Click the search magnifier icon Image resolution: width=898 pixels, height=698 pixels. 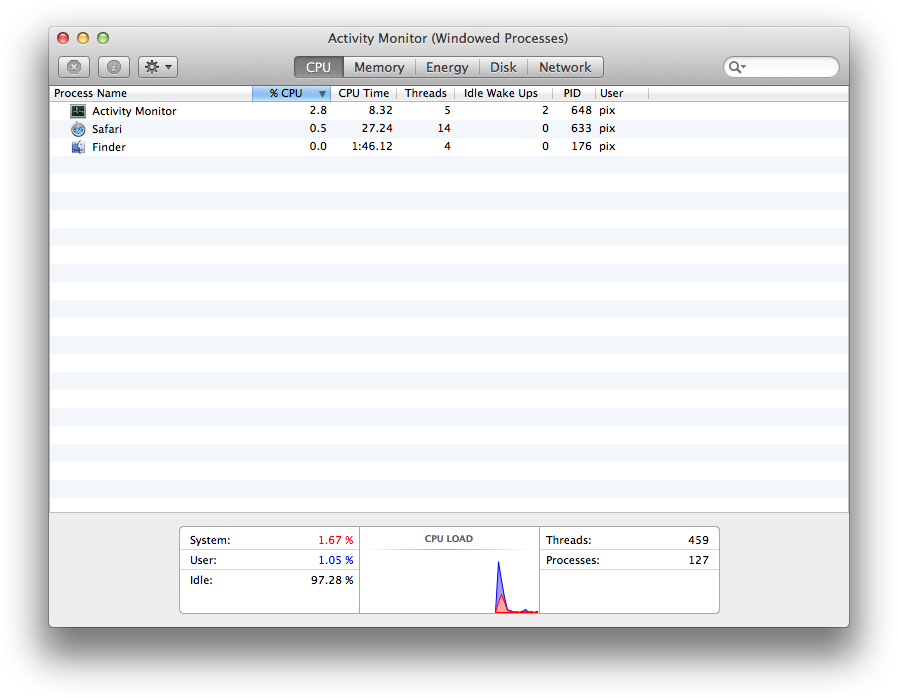736,67
